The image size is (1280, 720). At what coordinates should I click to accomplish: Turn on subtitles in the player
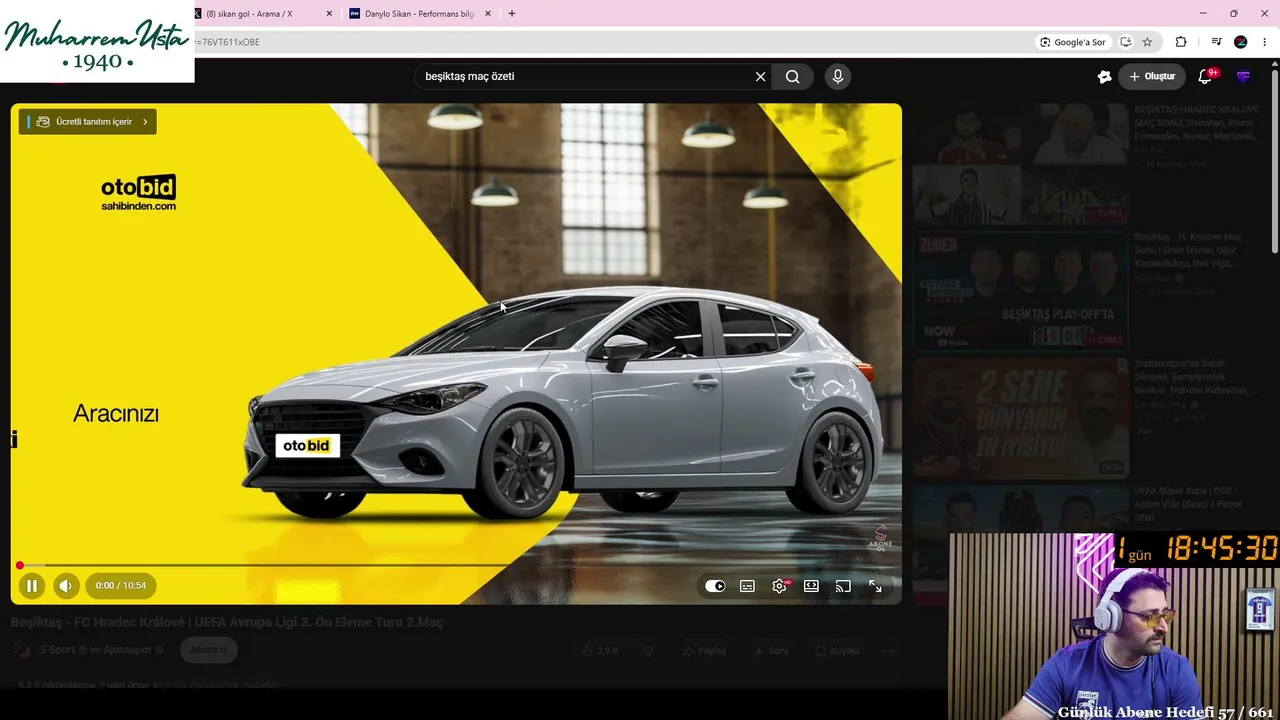[x=747, y=586]
